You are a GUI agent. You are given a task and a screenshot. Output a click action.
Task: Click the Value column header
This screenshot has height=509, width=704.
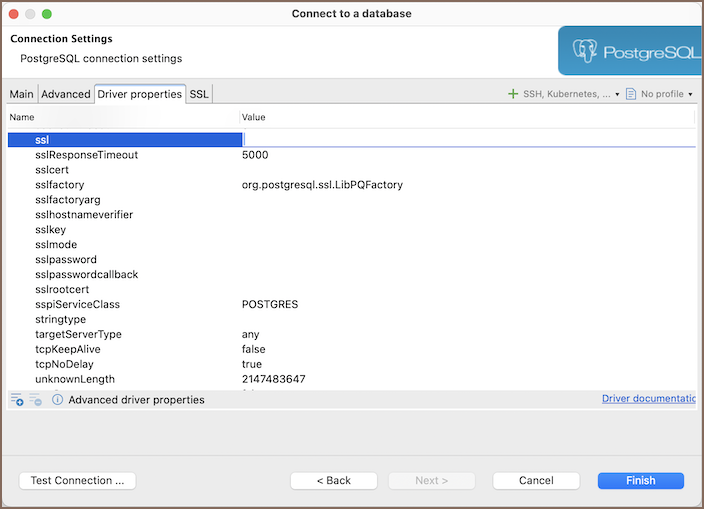point(254,117)
